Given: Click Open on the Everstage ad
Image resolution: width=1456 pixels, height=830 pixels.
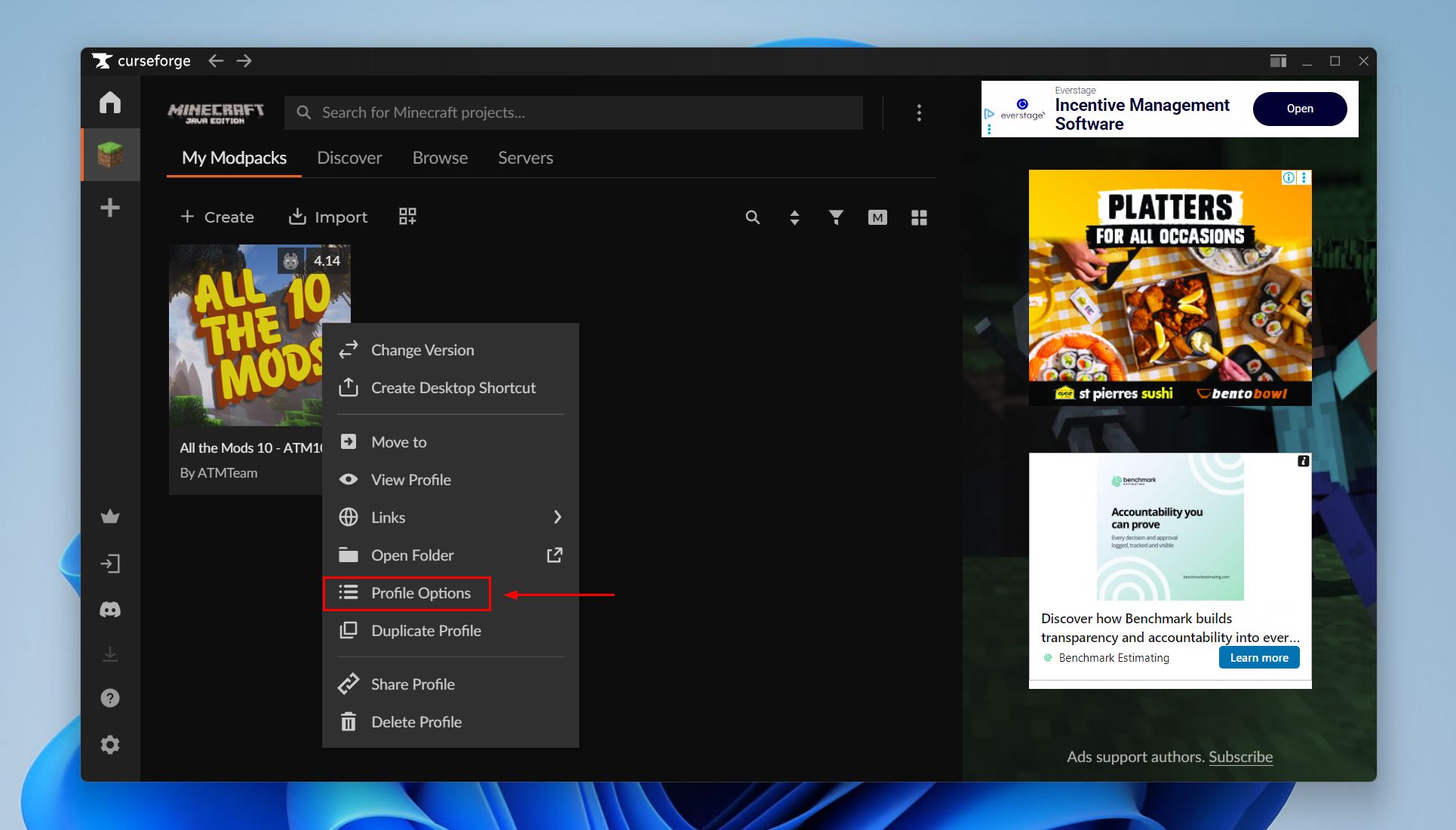Looking at the screenshot, I should click(x=1299, y=109).
